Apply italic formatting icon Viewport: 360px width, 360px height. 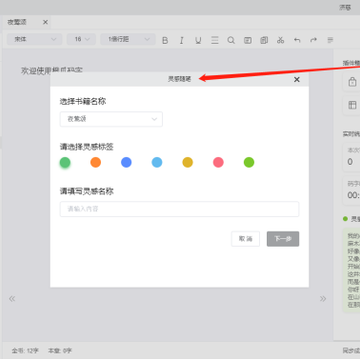click(x=182, y=40)
